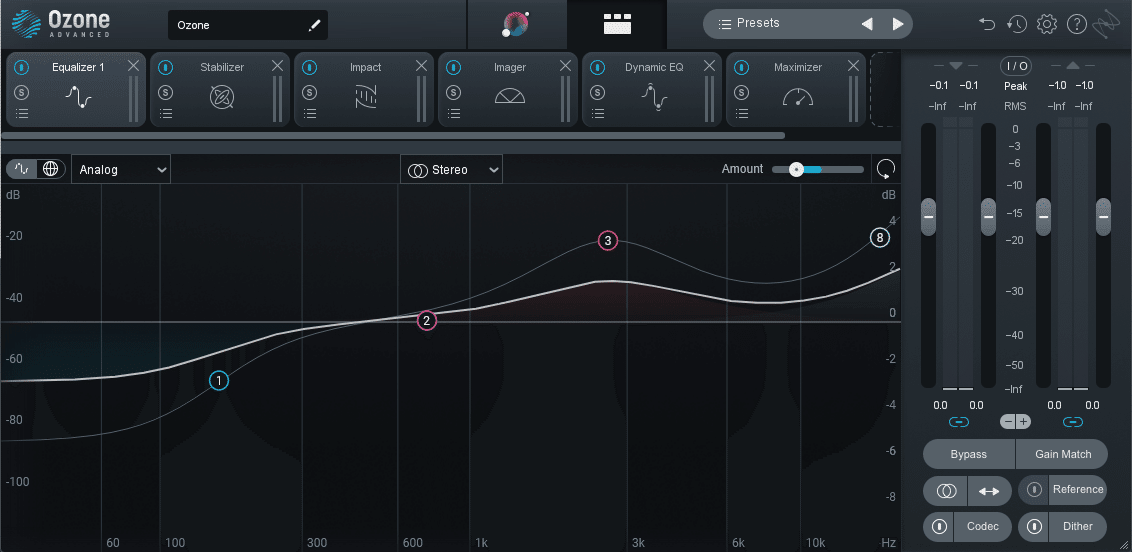The height and width of the screenshot is (552, 1132).
Task: Click the right output gain fader
Action: [x=1103, y=216]
